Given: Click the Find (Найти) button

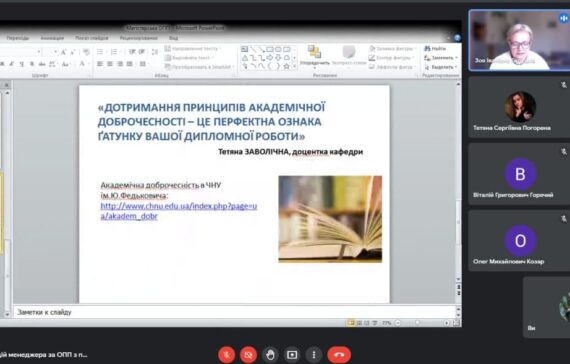Looking at the screenshot, I should [435, 48].
